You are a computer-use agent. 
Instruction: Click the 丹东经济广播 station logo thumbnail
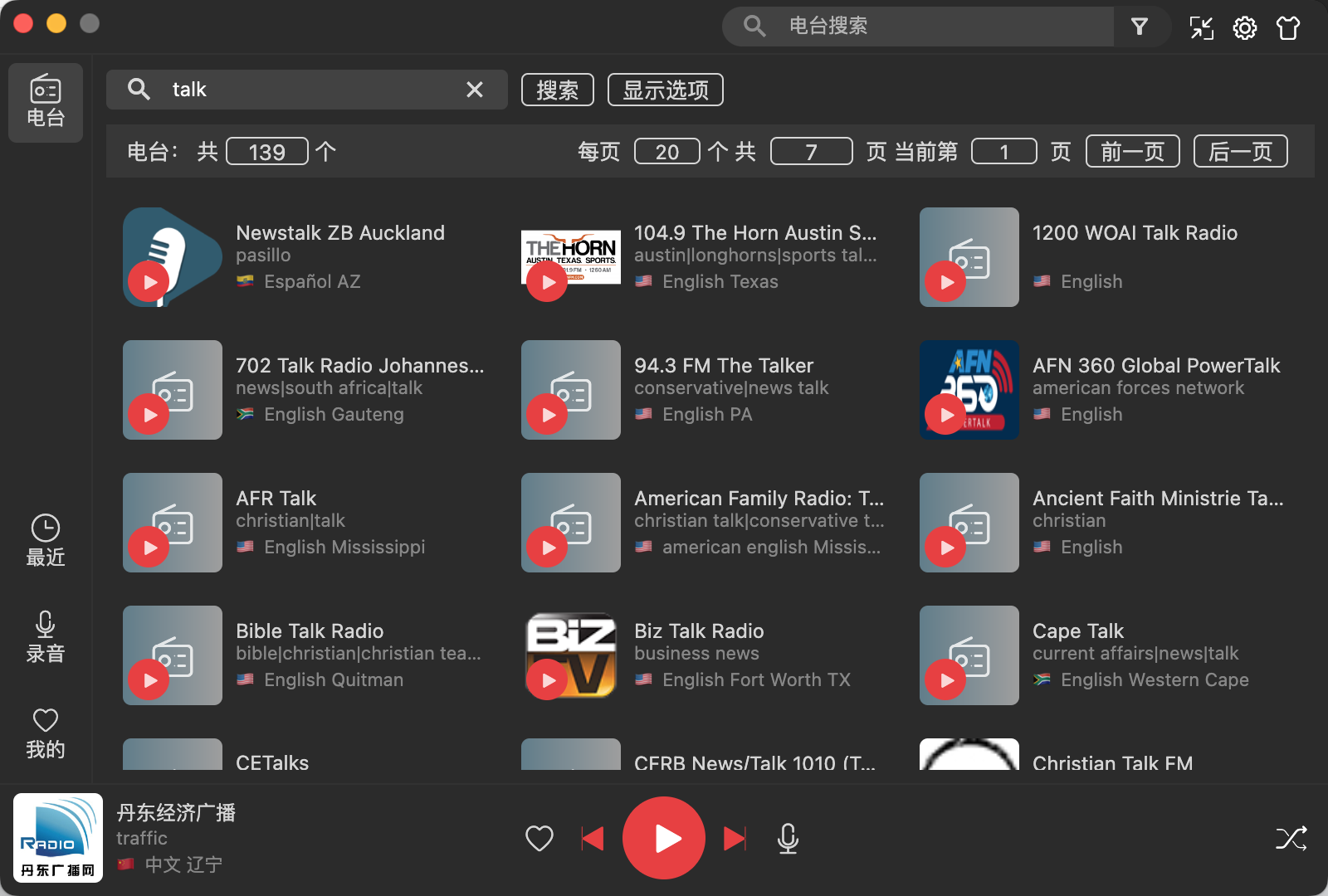click(58, 838)
